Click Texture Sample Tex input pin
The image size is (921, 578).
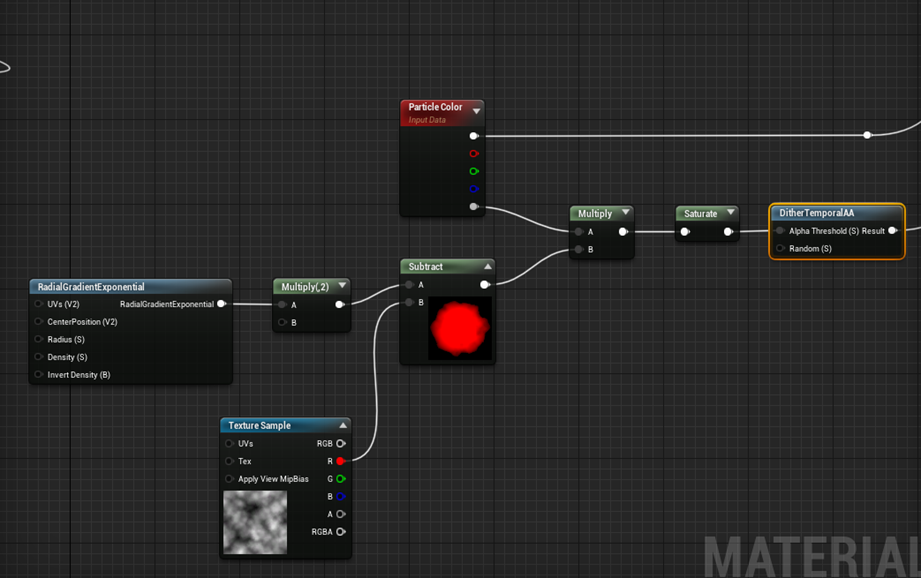coord(229,461)
